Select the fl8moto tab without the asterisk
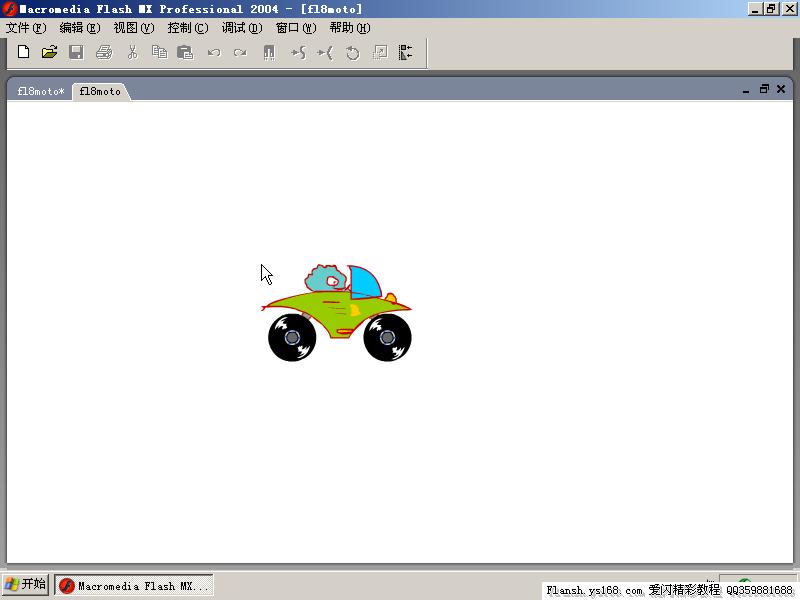Screen dimensions: 800x600 pyautogui.click(x=101, y=91)
